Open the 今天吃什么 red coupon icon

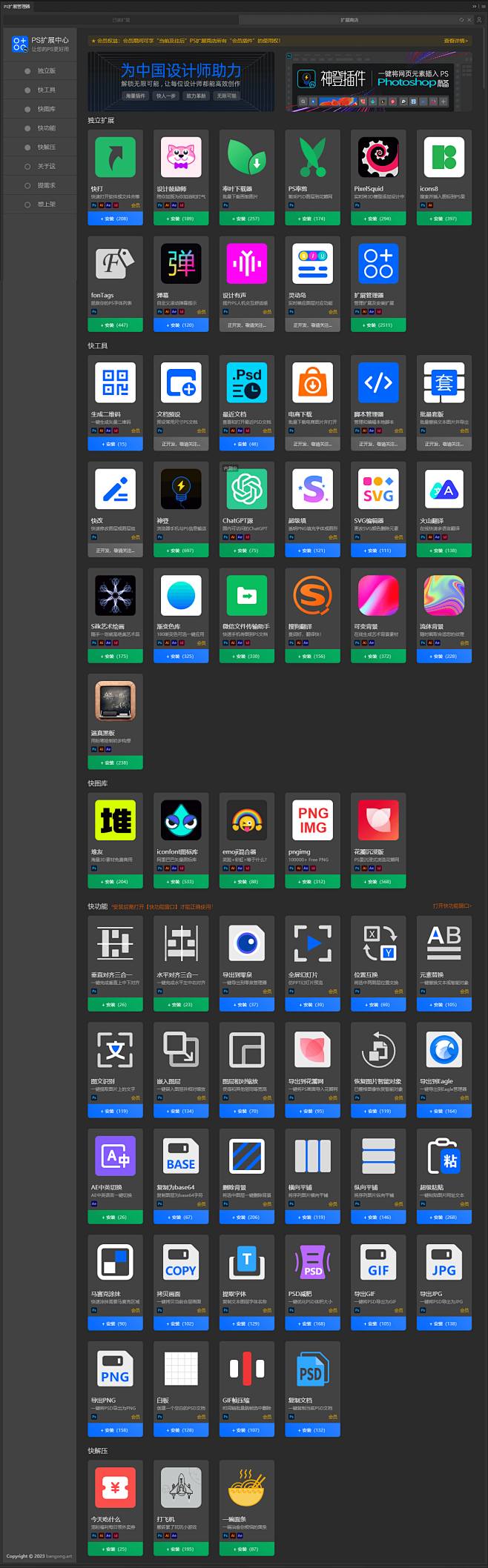[x=115, y=1487]
